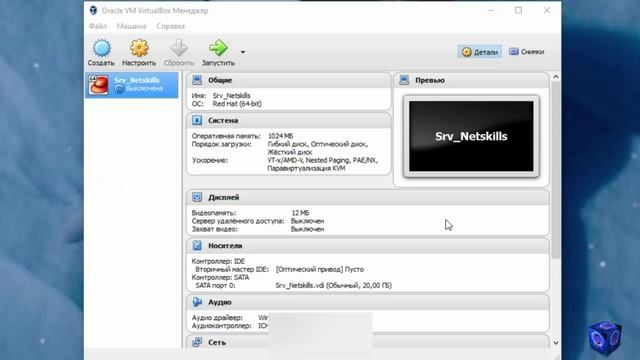Minimize the VirtualBox Manager window
The width and height of the screenshot is (640, 360).
coord(491,10)
